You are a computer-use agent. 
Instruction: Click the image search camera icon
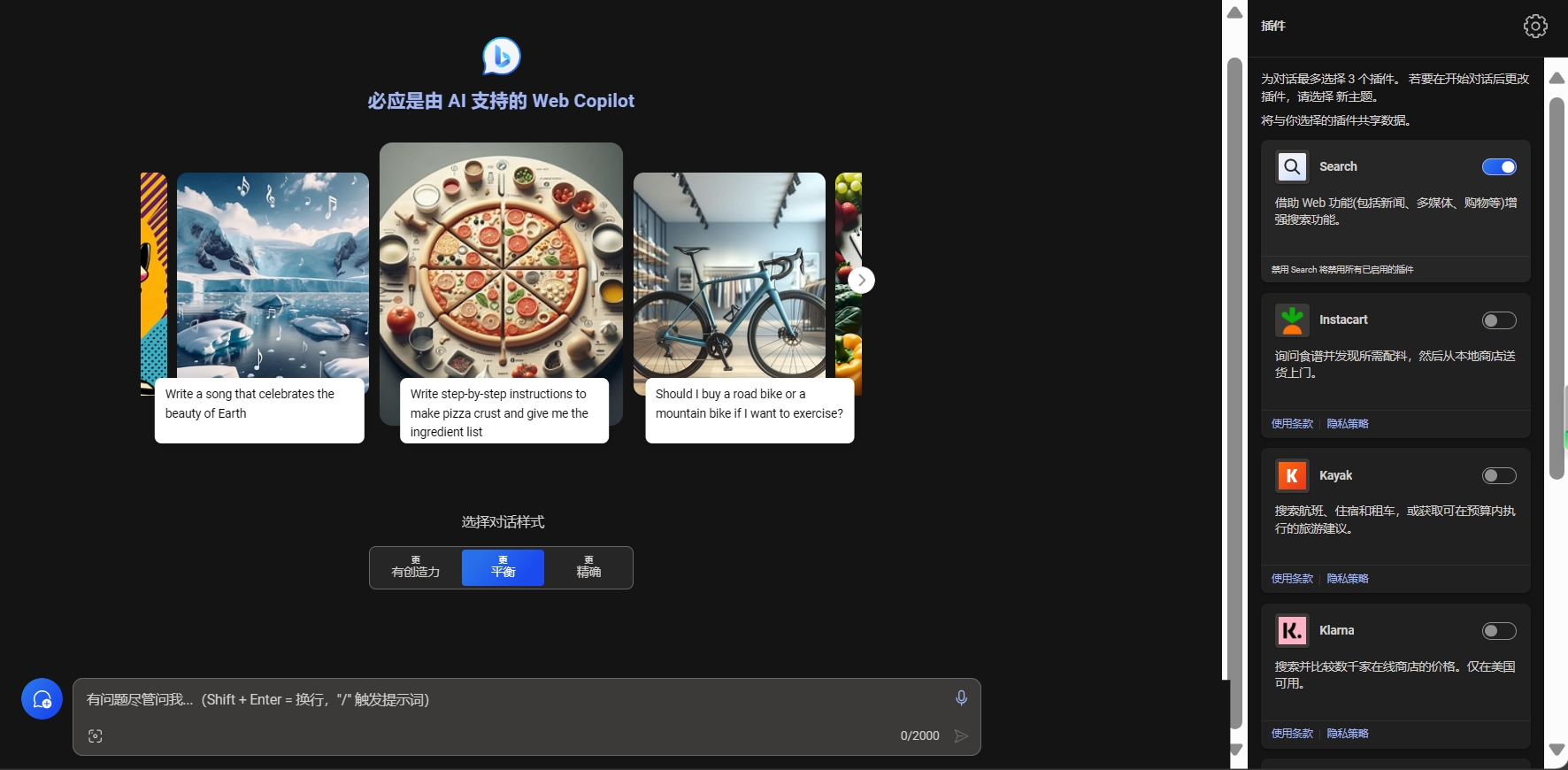(x=96, y=736)
